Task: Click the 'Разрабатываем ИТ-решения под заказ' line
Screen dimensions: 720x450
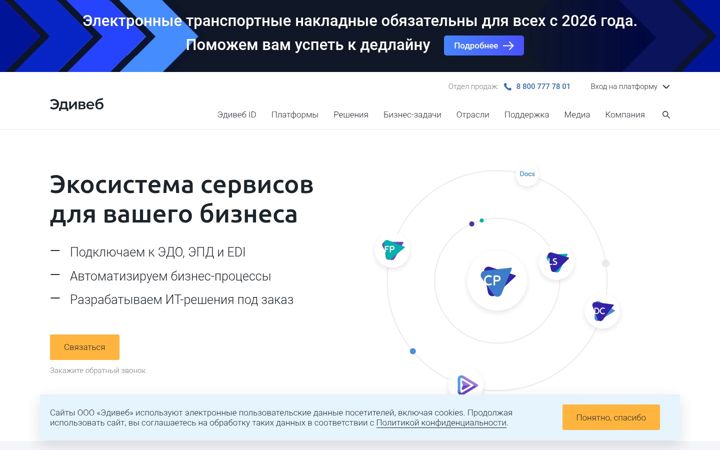Action: pos(181,299)
